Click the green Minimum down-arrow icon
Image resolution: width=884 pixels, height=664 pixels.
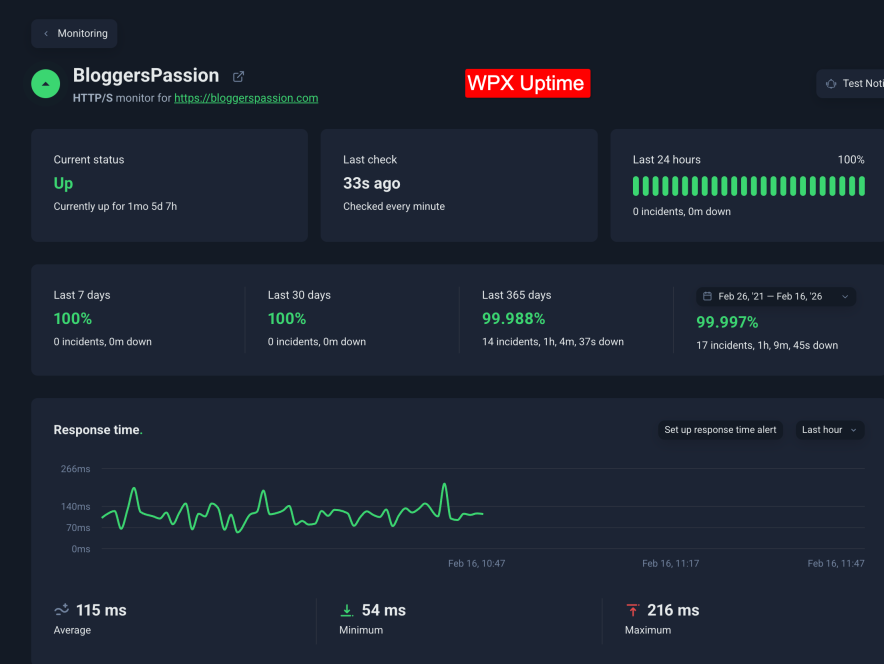(347, 610)
